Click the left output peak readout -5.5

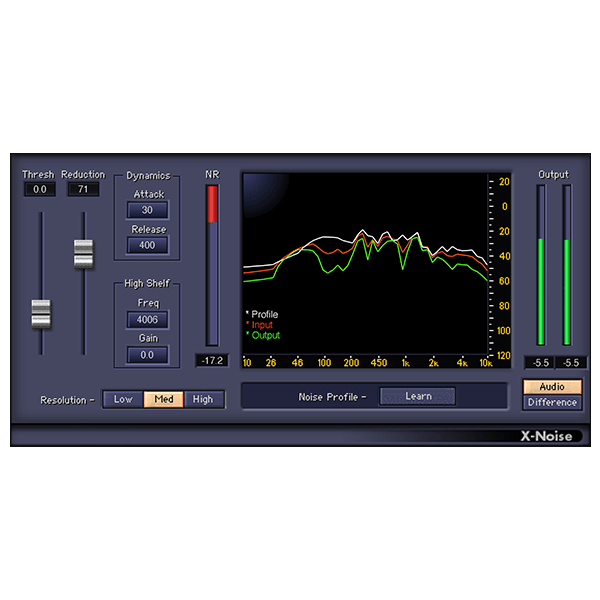(540, 363)
